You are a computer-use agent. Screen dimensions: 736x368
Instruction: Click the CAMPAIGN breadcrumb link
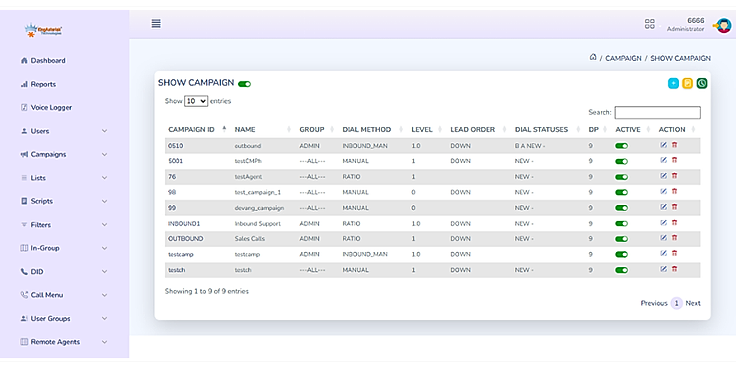pos(623,58)
